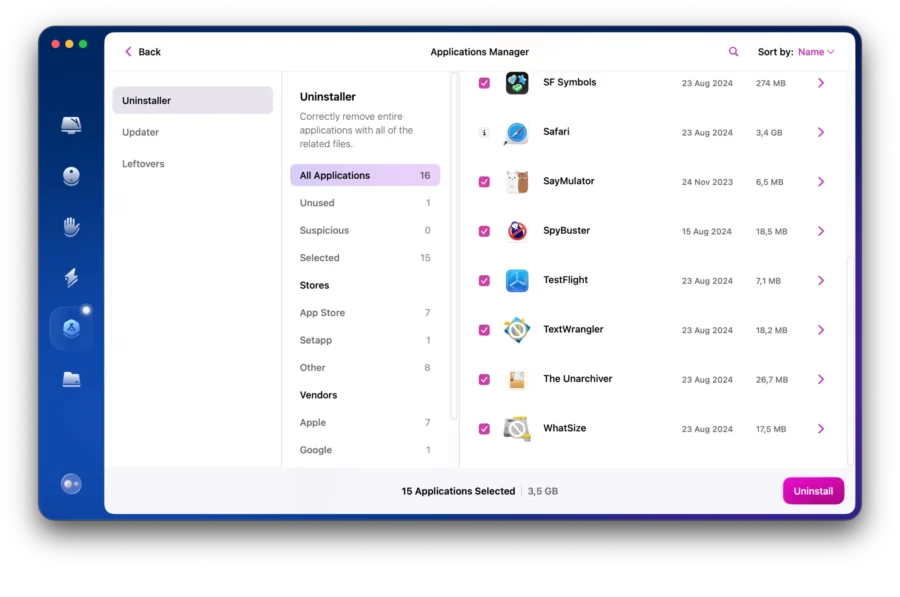900x597 pixels.
Task: Click the SayMulator name text
Action: point(569,181)
